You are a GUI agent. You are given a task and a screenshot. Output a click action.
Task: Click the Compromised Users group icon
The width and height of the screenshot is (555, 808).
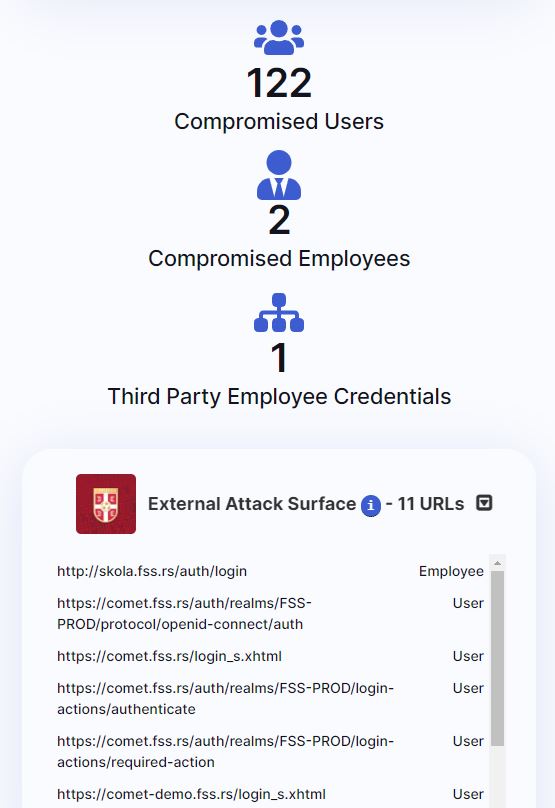click(279, 37)
